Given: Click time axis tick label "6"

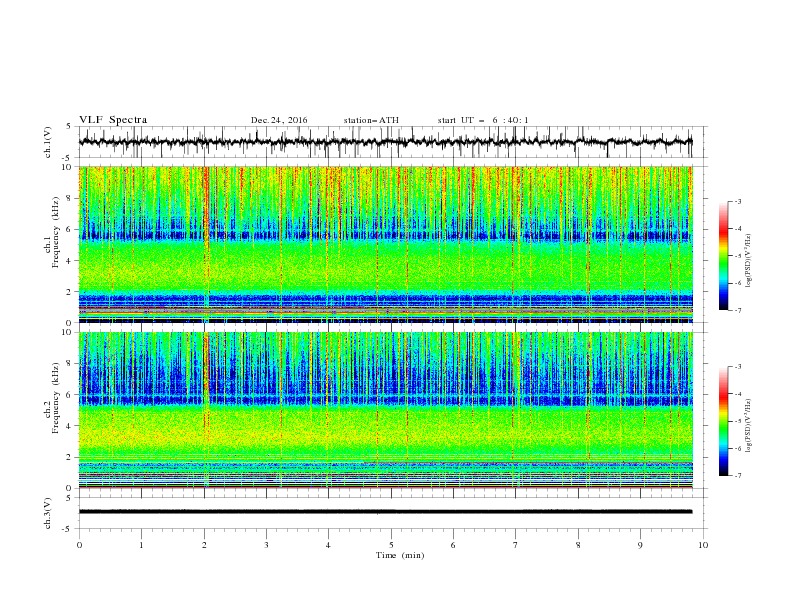Looking at the screenshot, I should click(453, 545).
